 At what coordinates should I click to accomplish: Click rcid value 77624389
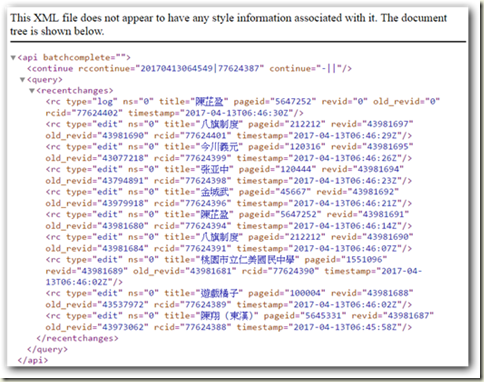coord(206,305)
